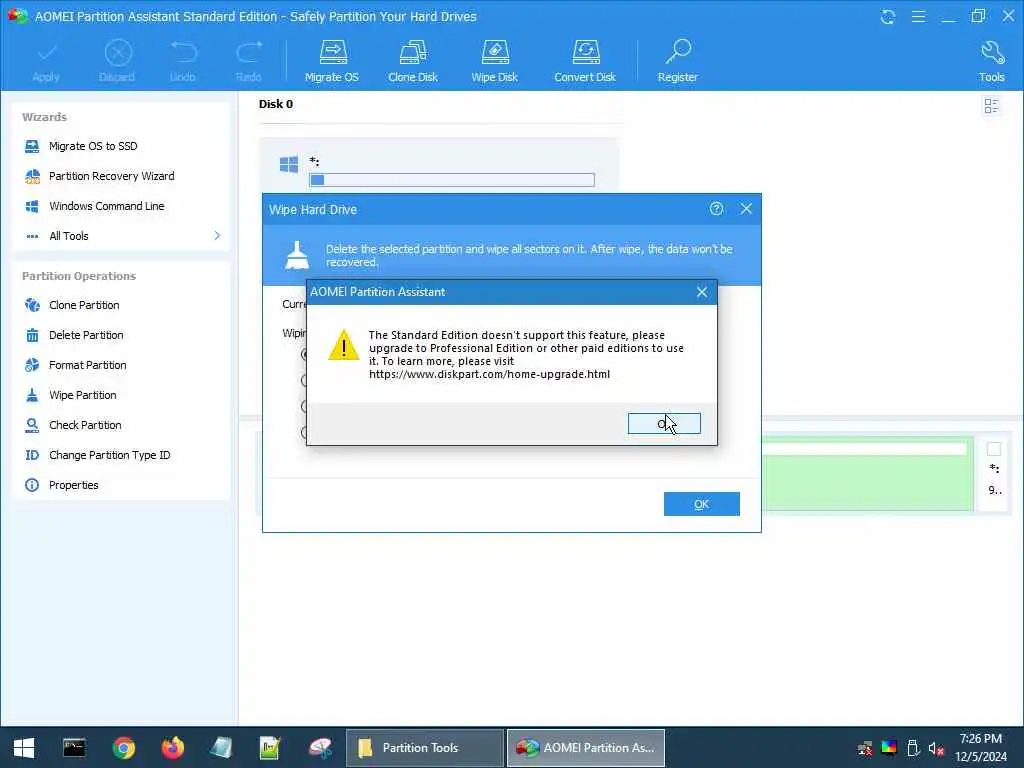Select Format Partition operation

click(88, 365)
